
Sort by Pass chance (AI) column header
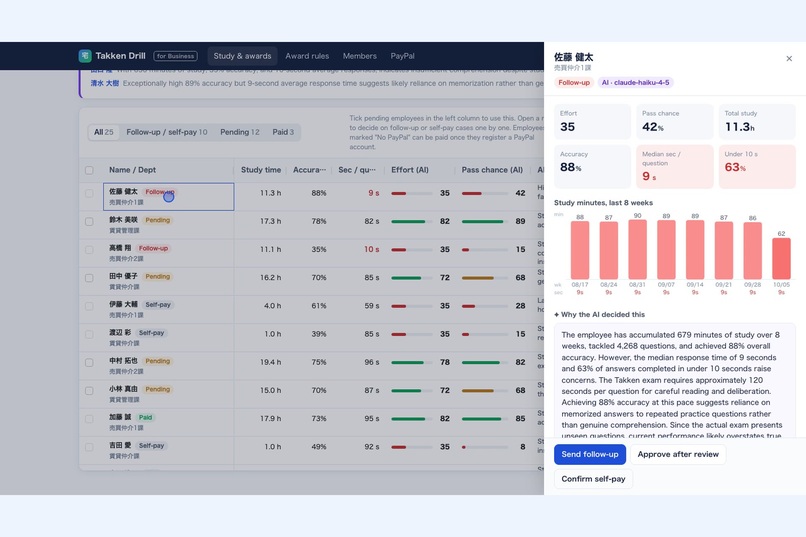click(492, 170)
